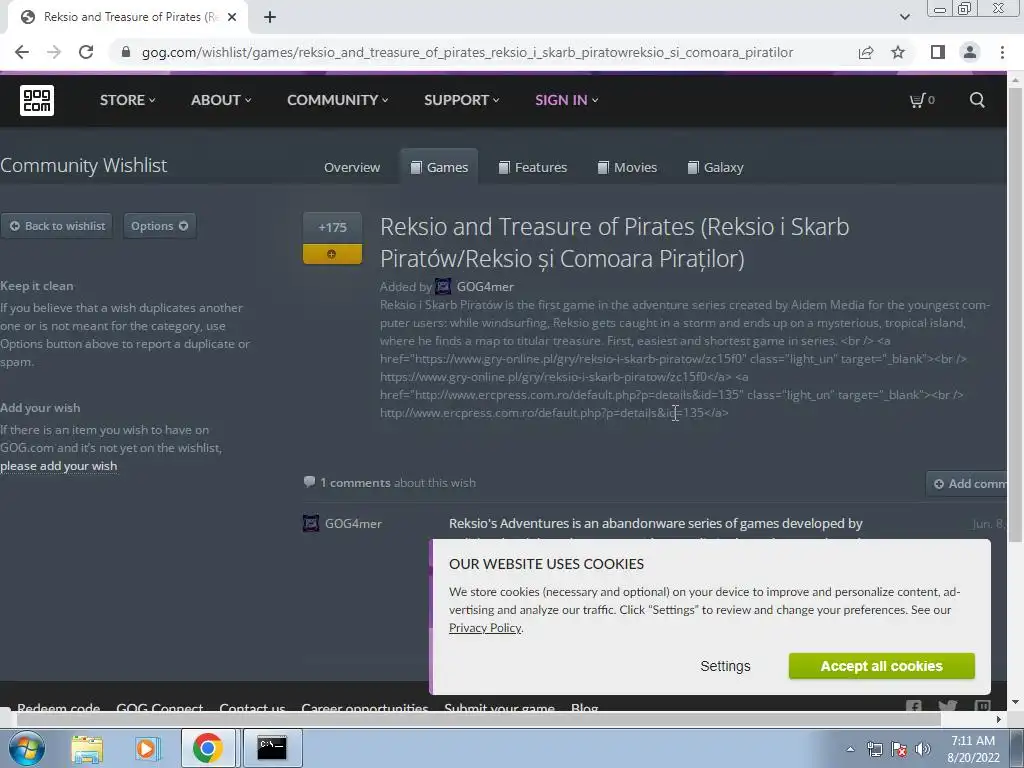Click the GOG4mer avatar in comments
This screenshot has height=768, width=1024.
click(311, 523)
